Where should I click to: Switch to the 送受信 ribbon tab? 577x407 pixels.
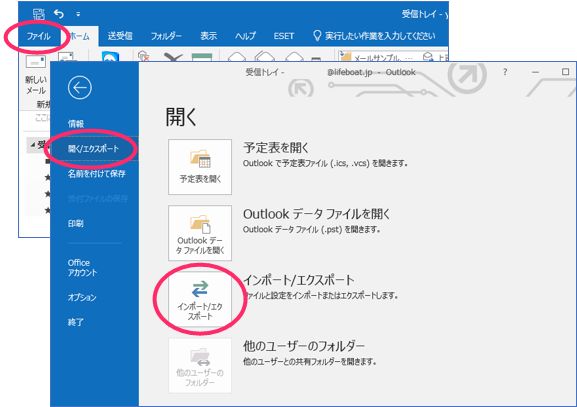click(120, 36)
